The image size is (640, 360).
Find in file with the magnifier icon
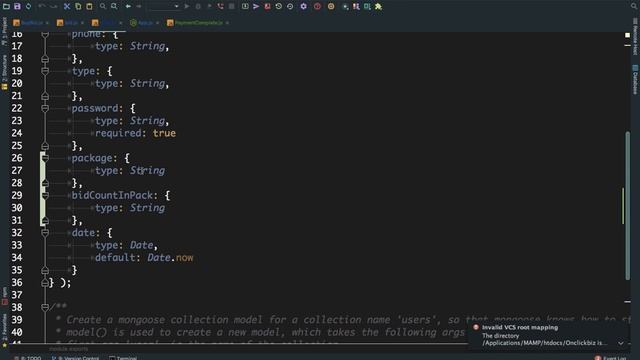(103, 6)
